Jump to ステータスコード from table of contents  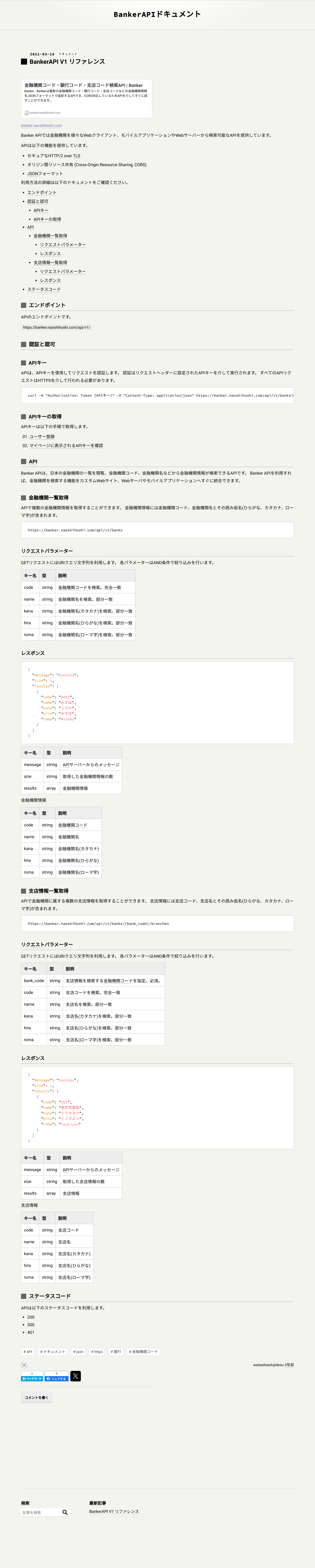point(44,289)
